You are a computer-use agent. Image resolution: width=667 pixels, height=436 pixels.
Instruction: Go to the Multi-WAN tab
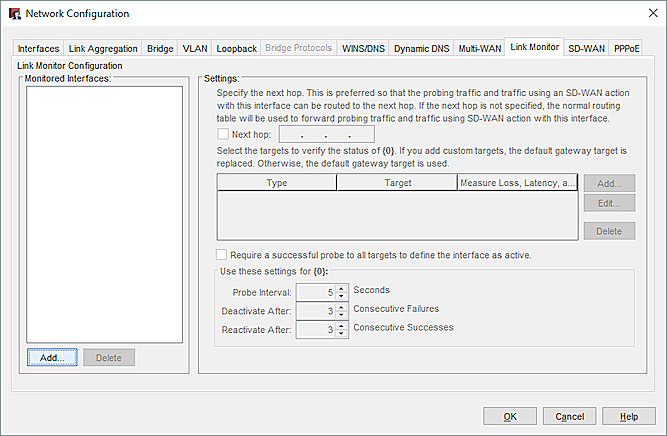[x=478, y=48]
